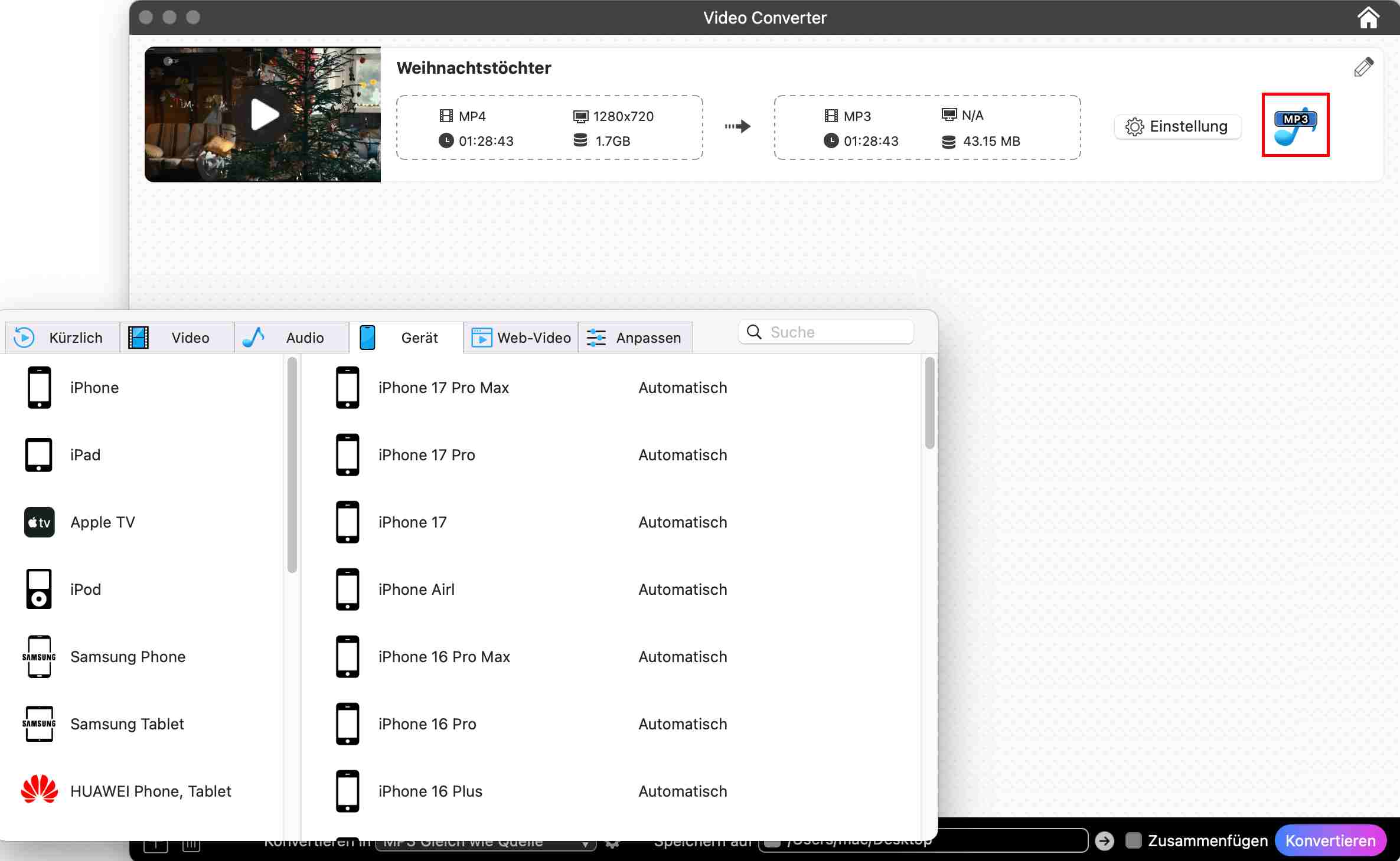This screenshot has width=1400, height=861.
Task: Go to home screen via house icon
Action: [x=1368, y=18]
